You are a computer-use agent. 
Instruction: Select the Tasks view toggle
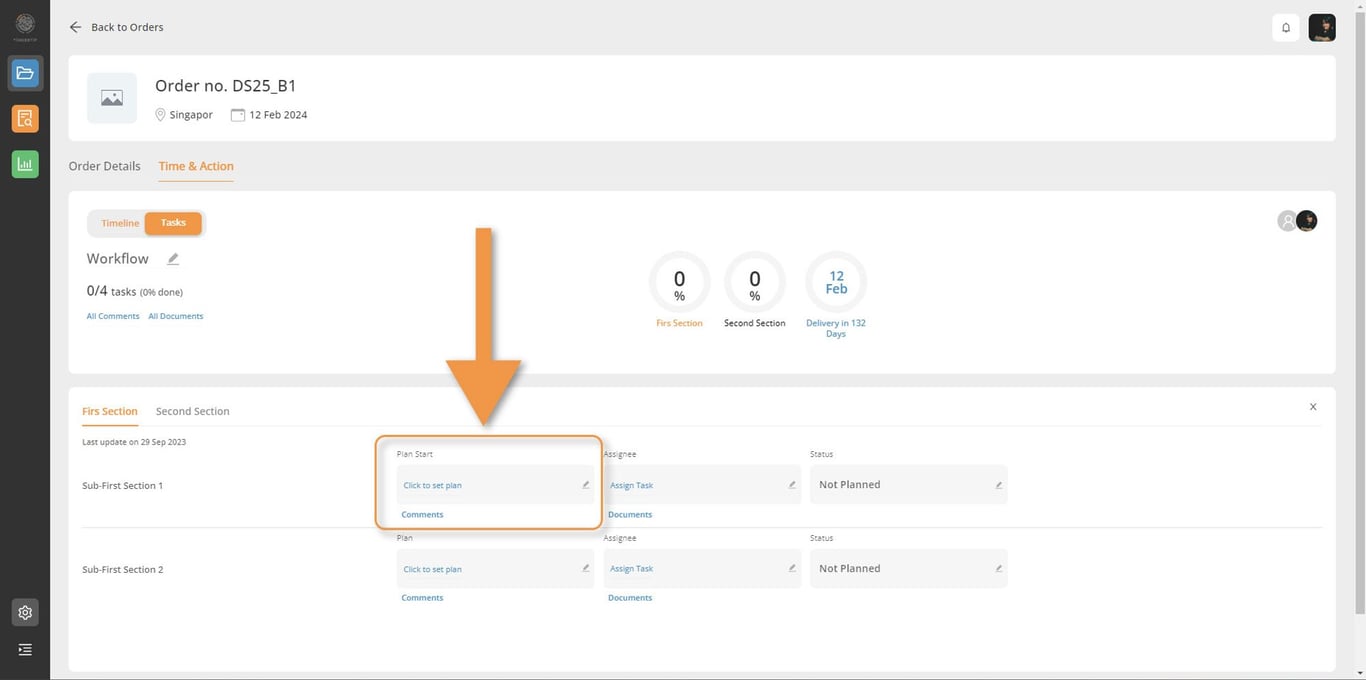pyautogui.click(x=173, y=223)
